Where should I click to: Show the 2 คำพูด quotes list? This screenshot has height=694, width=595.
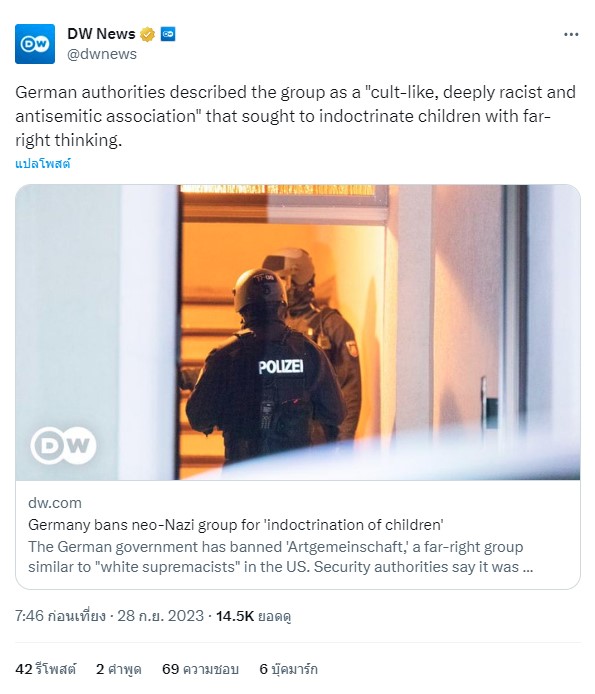(x=119, y=669)
